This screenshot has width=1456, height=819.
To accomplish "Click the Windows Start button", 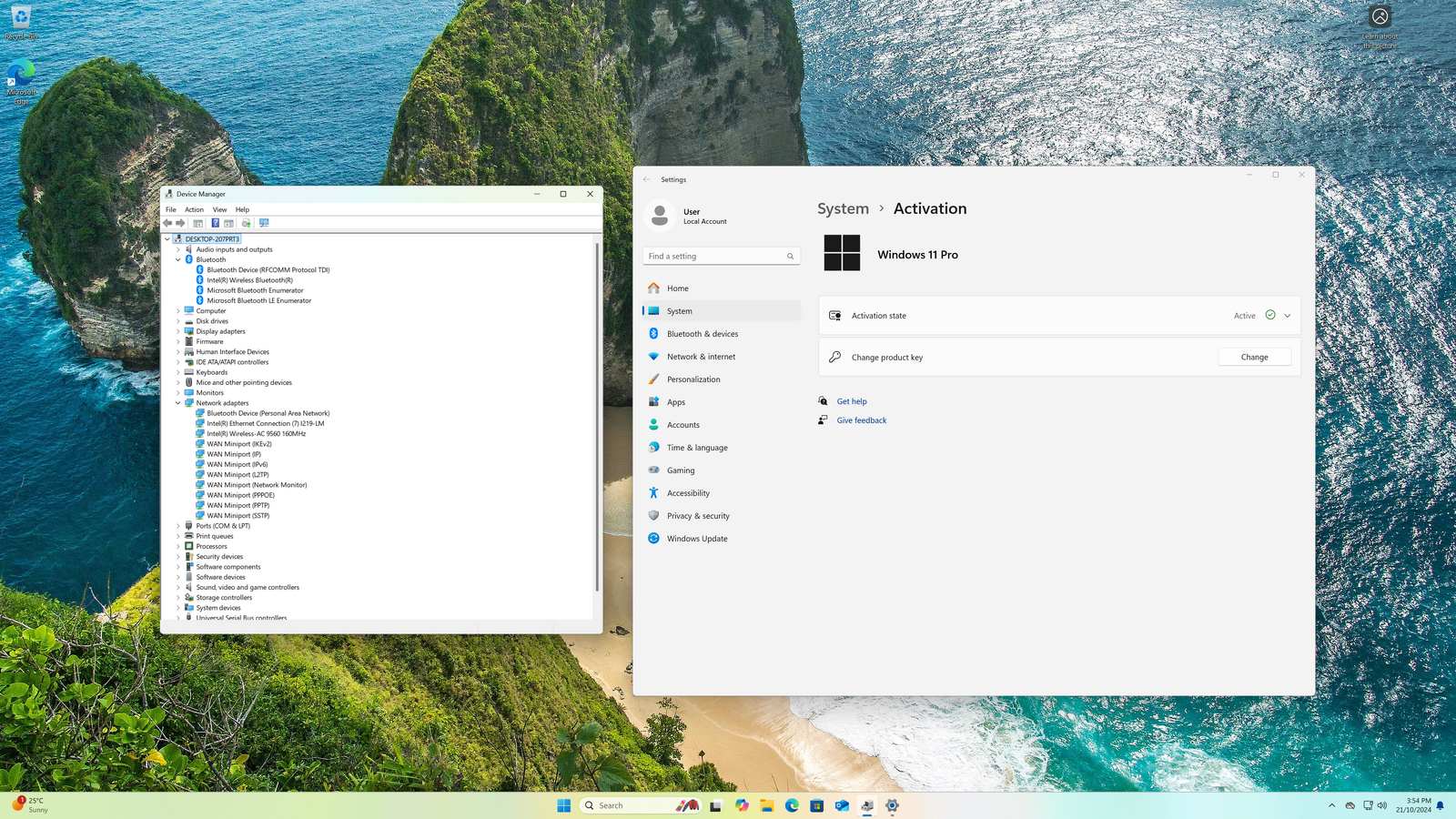I will (x=564, y=805).
